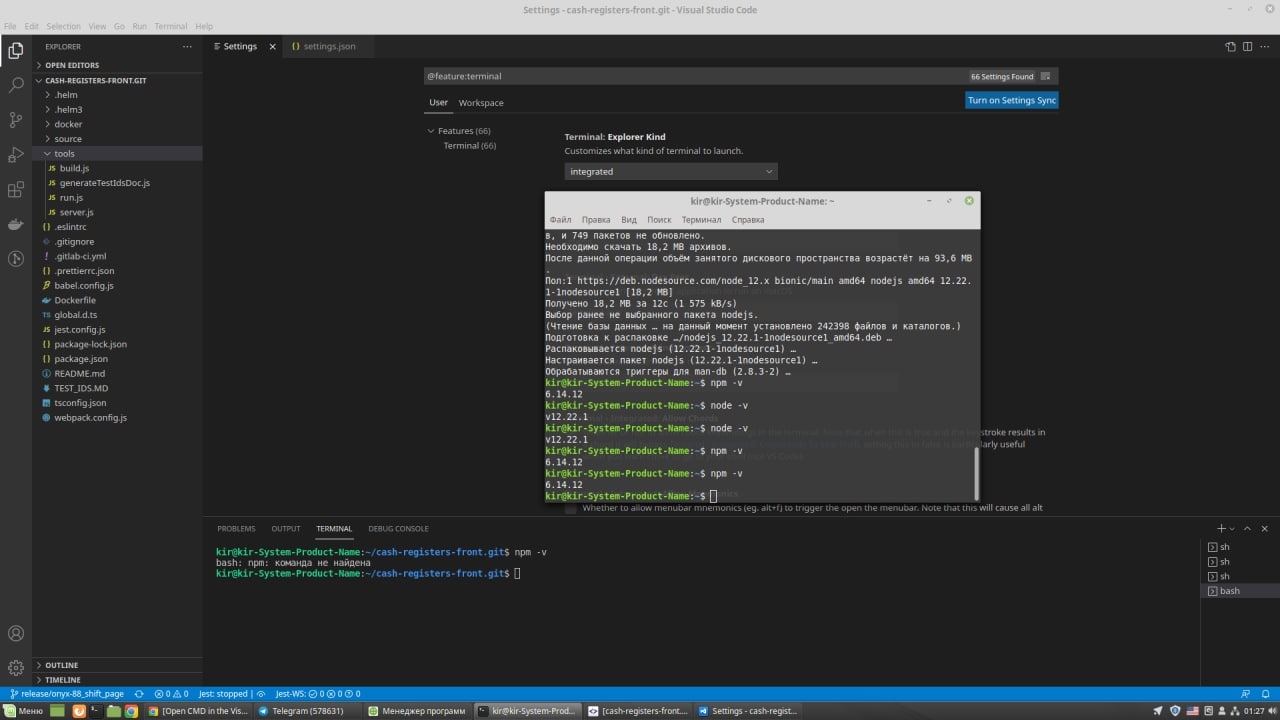Image resolution: width=1280 pixels, height=720 pixels.
Task: Open the Меню start button
Action: coord(23,711)
